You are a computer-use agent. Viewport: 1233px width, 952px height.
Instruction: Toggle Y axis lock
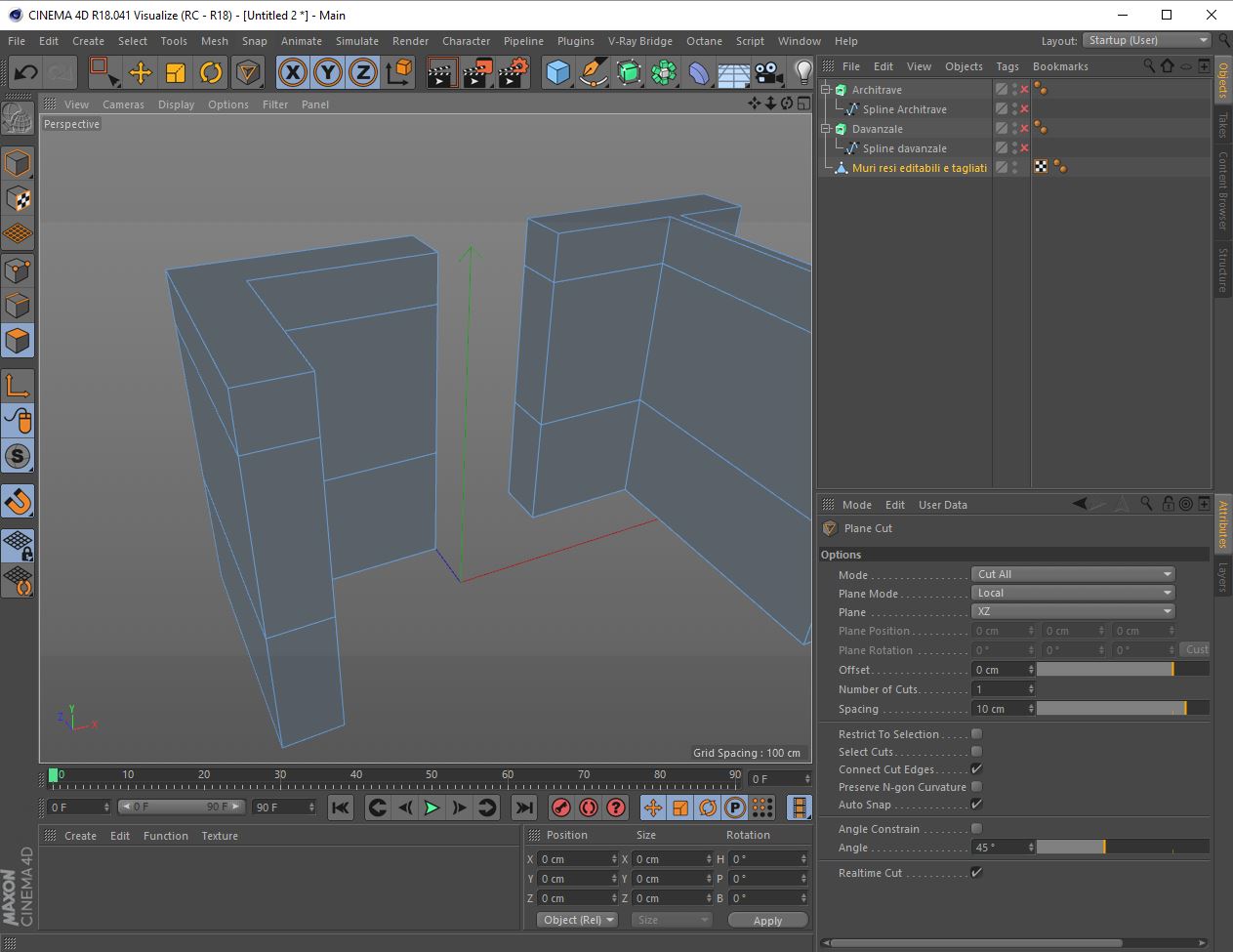(x=327, y=72)
